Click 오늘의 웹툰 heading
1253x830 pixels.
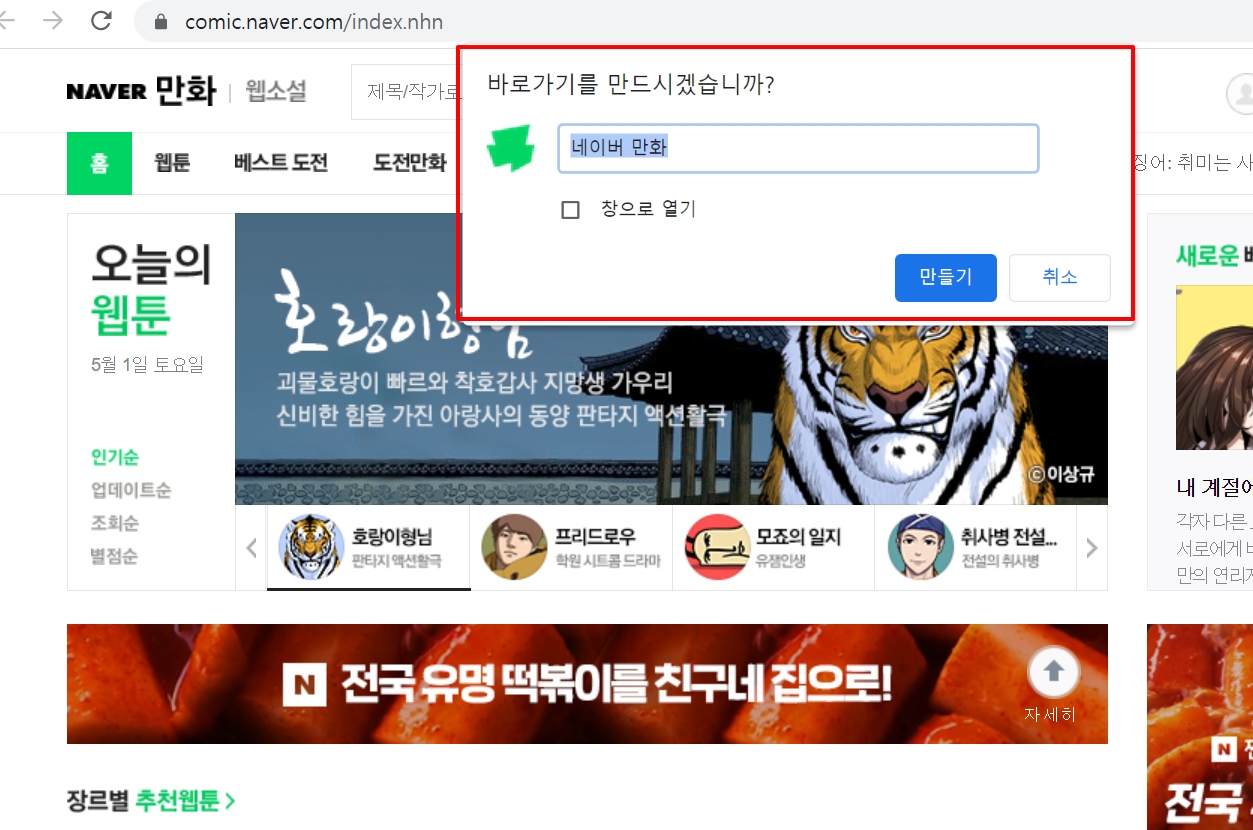point(151,289)
